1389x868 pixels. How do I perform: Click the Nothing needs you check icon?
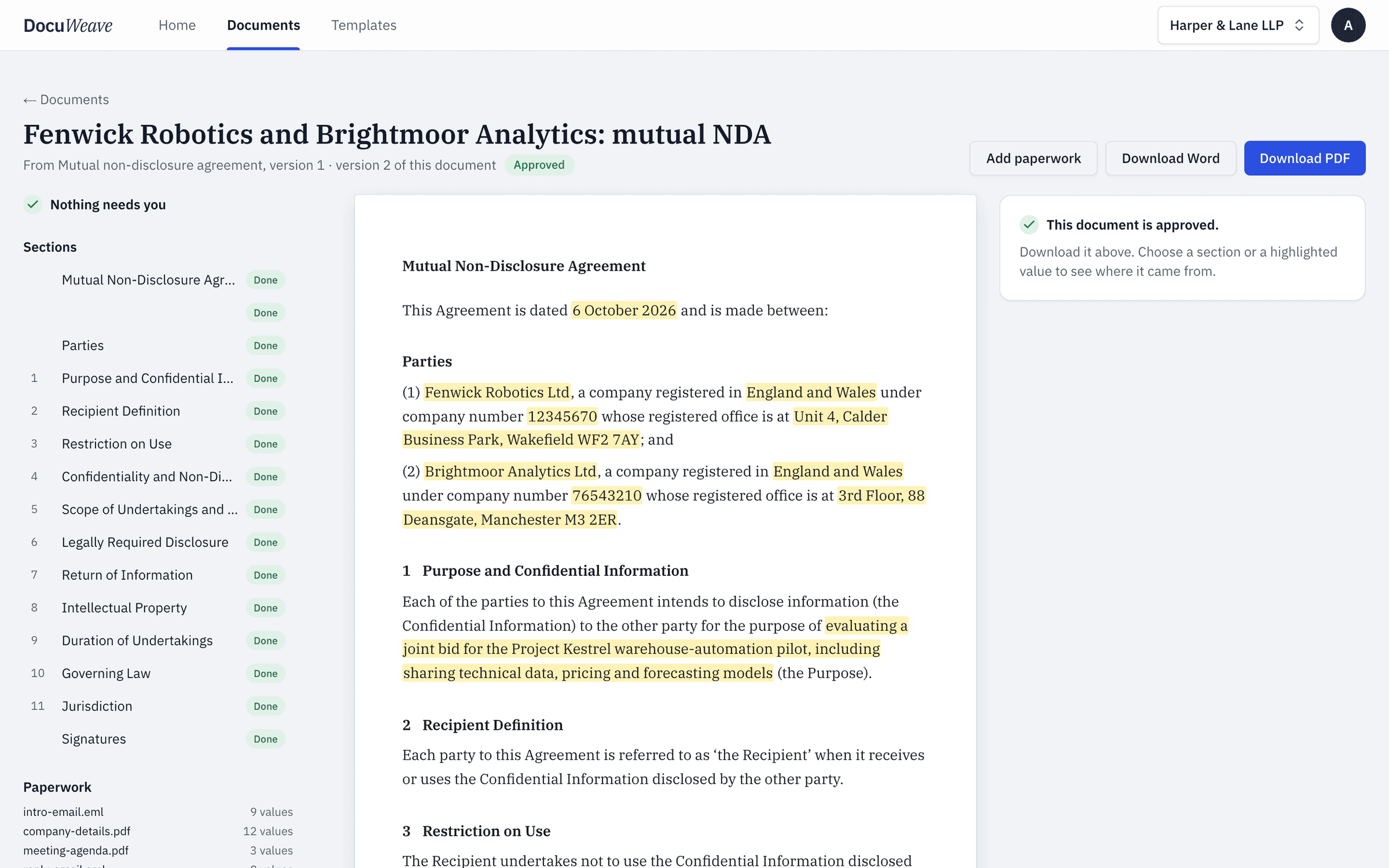33,204
